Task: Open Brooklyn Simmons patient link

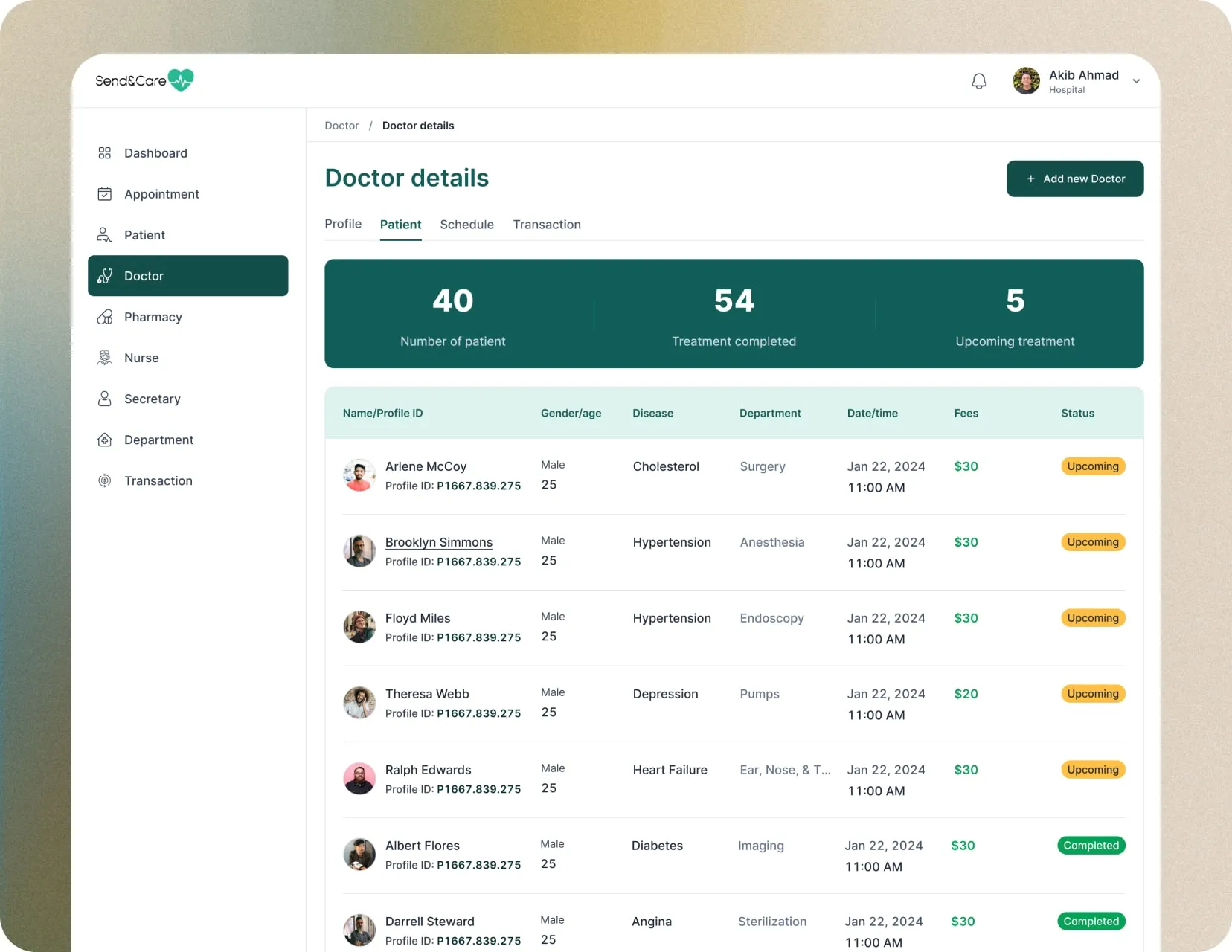Action: (x=438, y=542)
